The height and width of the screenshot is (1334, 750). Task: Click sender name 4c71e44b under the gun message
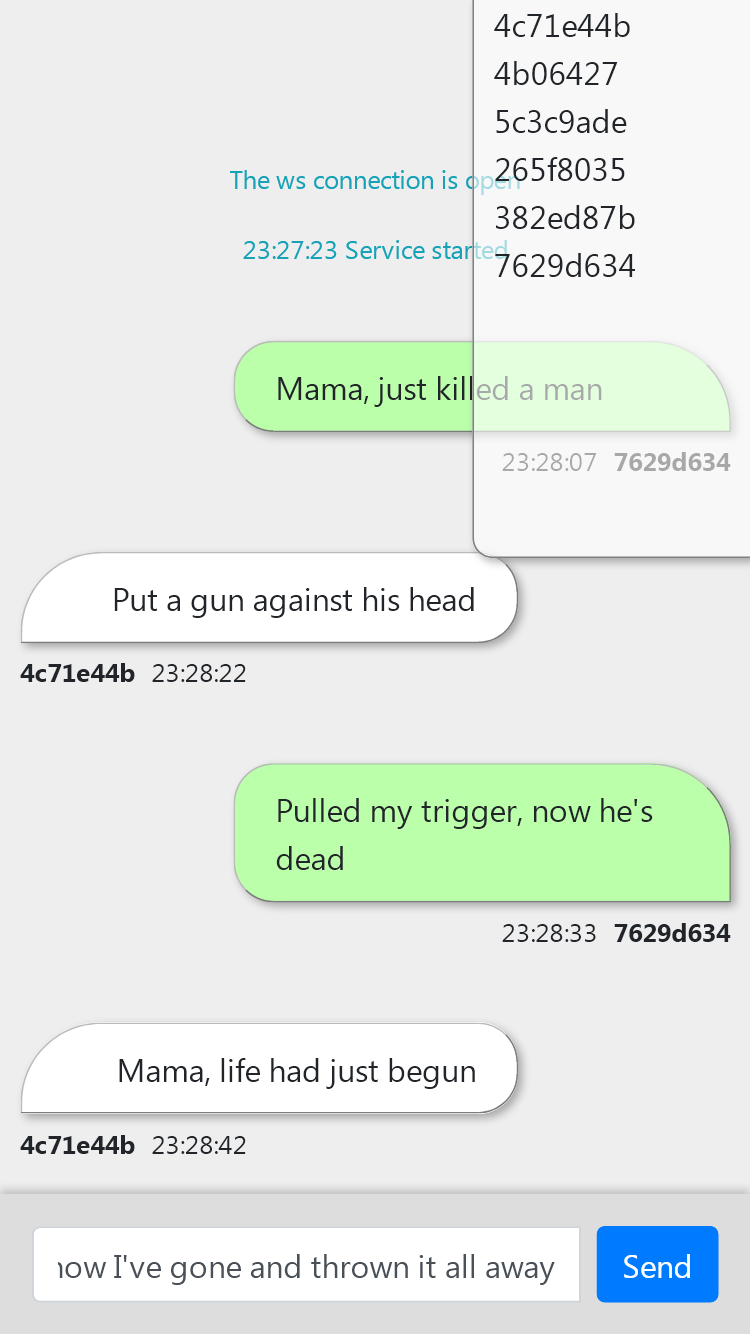pos(77,673)
